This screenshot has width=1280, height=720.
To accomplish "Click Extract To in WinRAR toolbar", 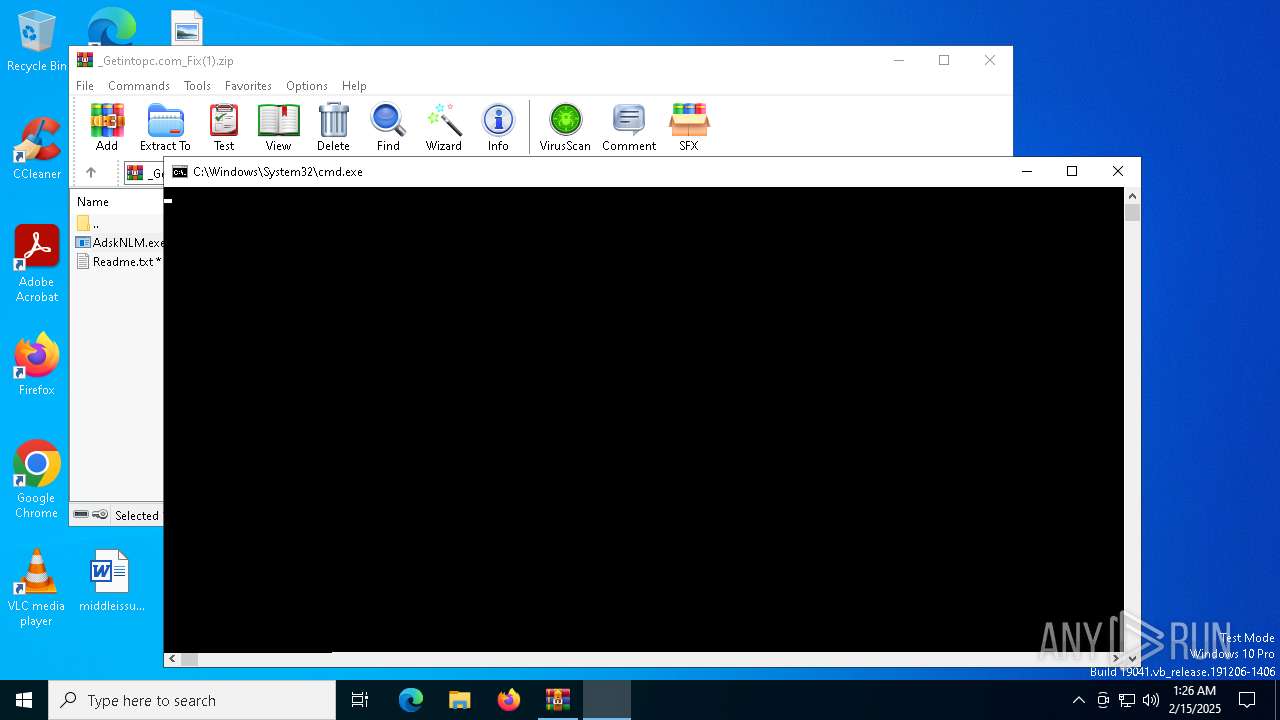I will pyautogui.click(x=165, y=127).
